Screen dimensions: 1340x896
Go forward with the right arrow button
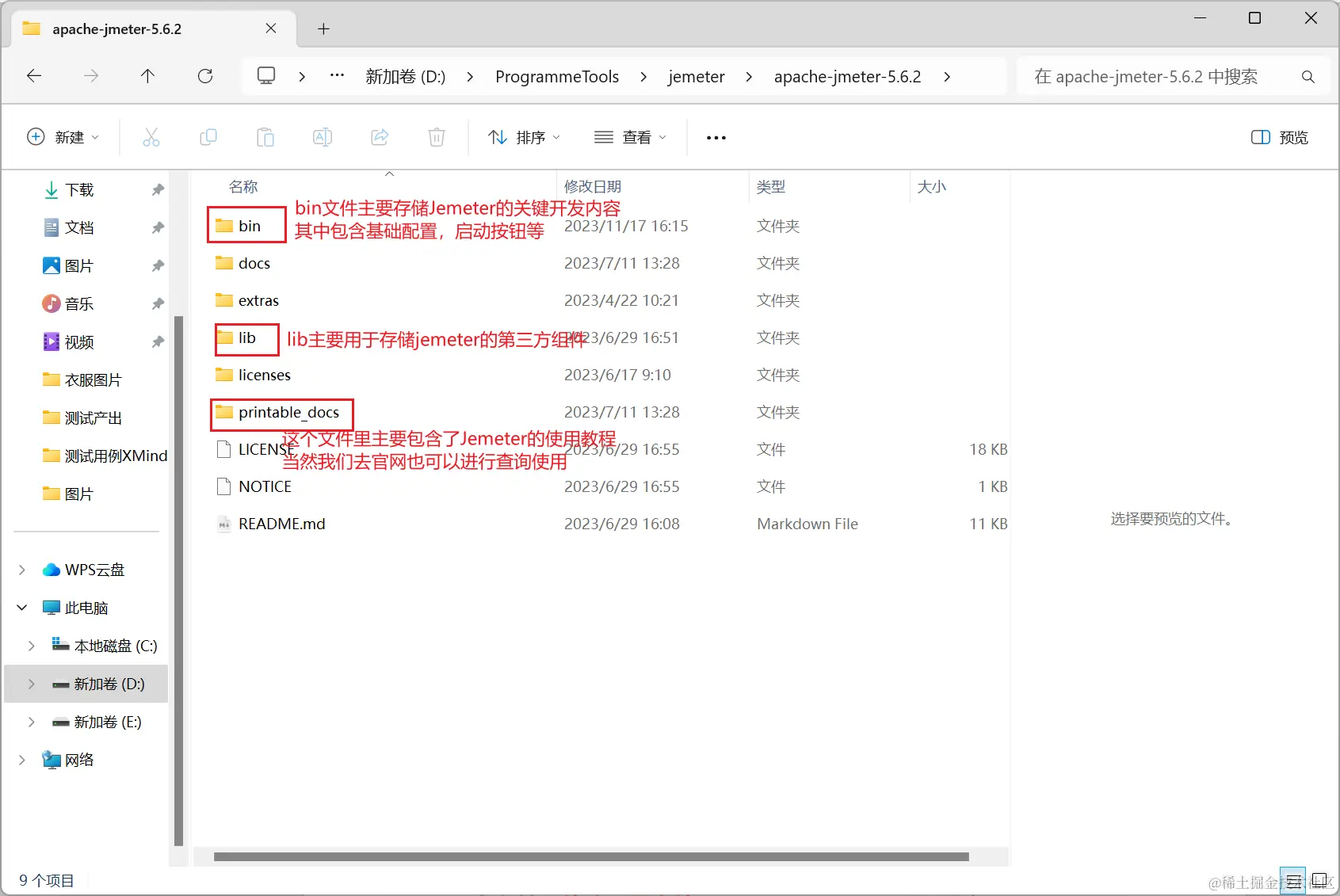91,76
